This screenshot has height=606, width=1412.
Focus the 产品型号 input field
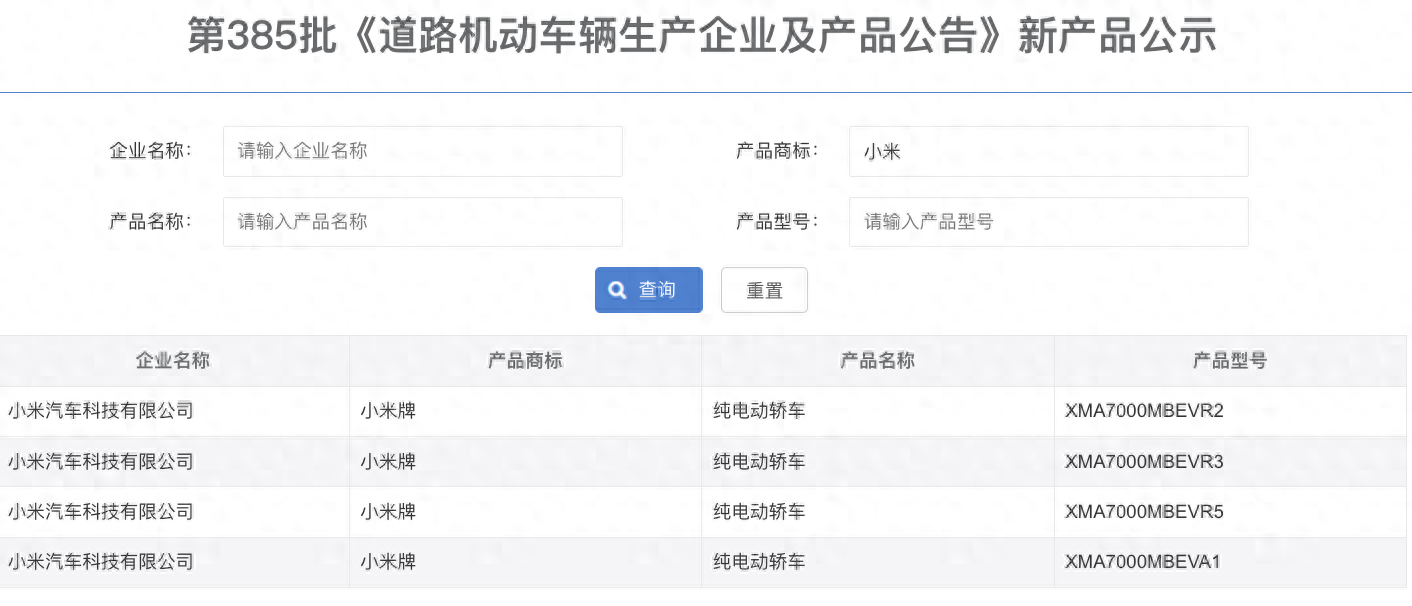pyautogui.click(x=1048, y=222)
